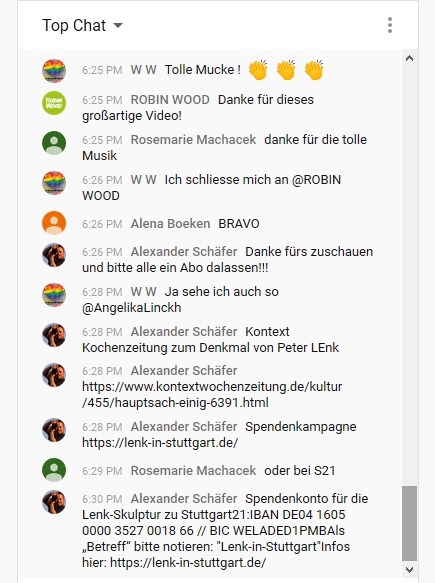This screenshot has height=583, width=435.
Task: Click Alena Boeken orange avatar
Action: 54,223
